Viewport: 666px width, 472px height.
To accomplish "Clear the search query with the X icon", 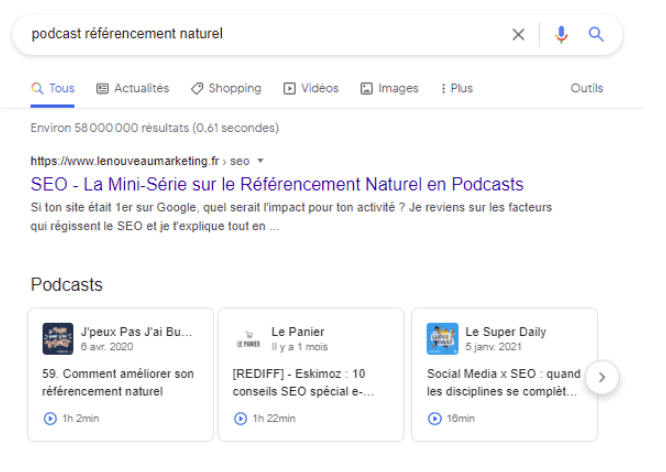I will pos(518,34).
